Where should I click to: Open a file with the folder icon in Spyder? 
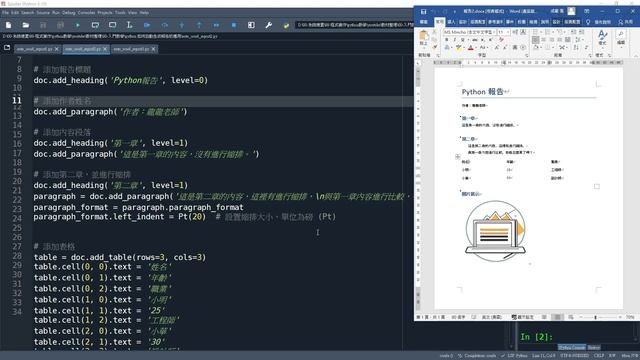26,25
